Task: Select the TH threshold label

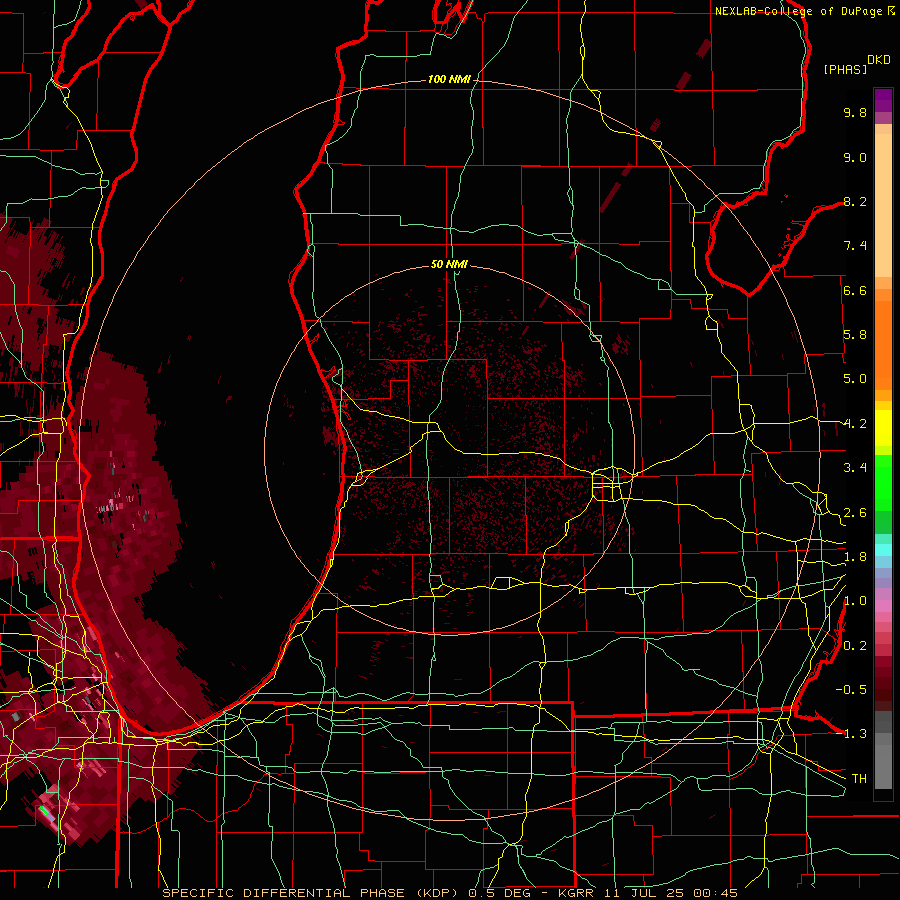Action: point(859,778)
